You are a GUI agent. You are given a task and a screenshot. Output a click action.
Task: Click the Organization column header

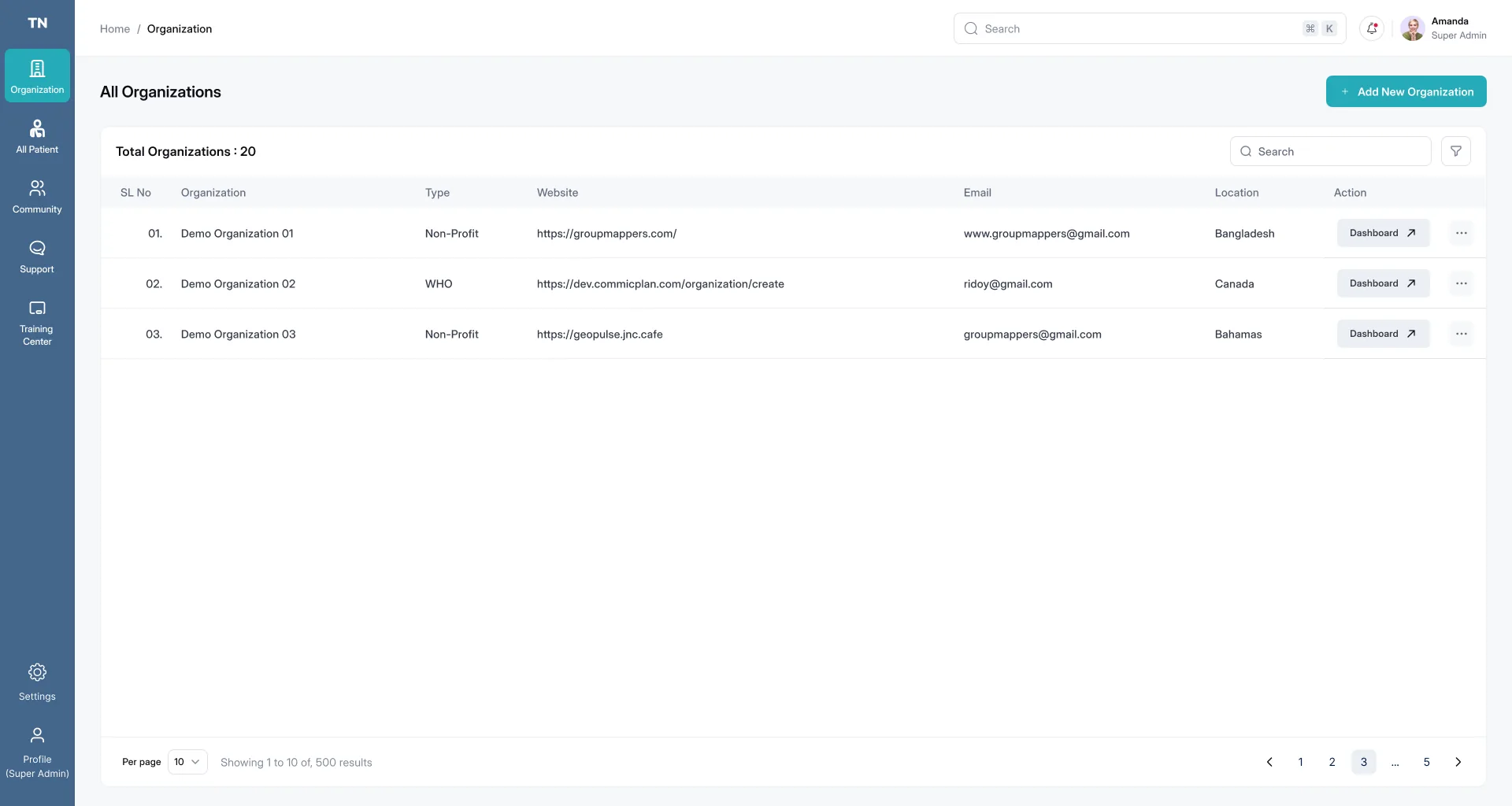213,193
